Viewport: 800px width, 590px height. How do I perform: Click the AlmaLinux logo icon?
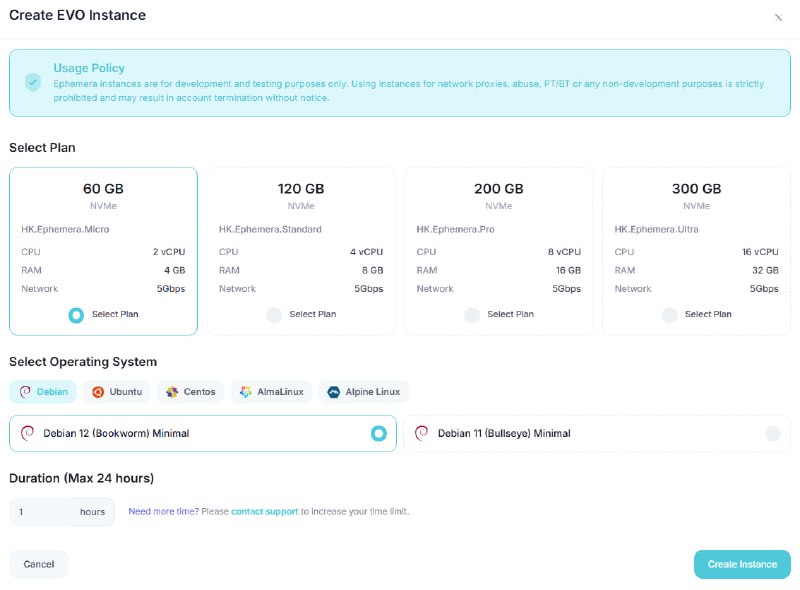[x=246, y=392]
